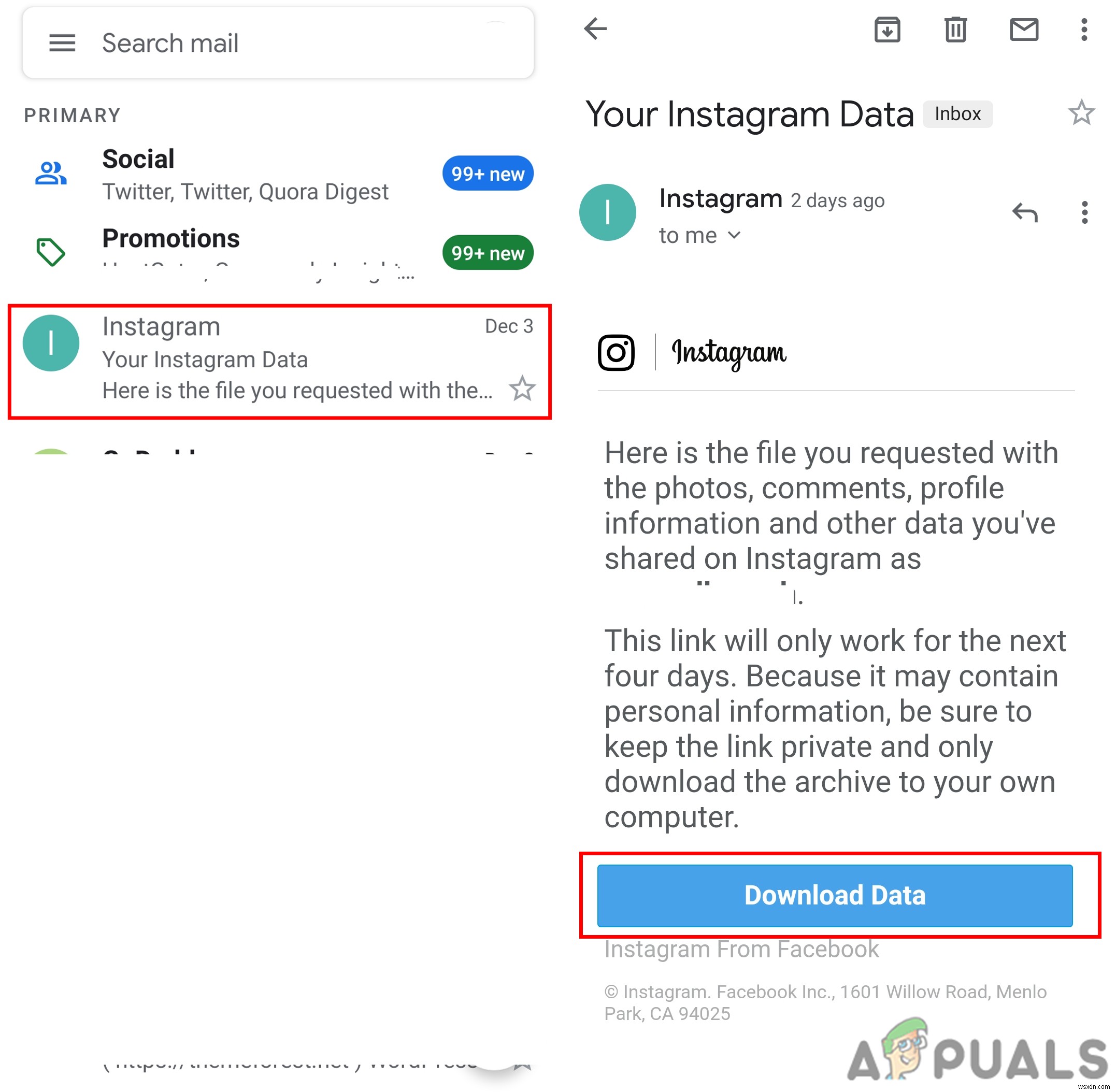The height and width of the screenshot is (1092, 1116).
Task: Click the archive/download icon in toolbar
Action: [886, 30]
